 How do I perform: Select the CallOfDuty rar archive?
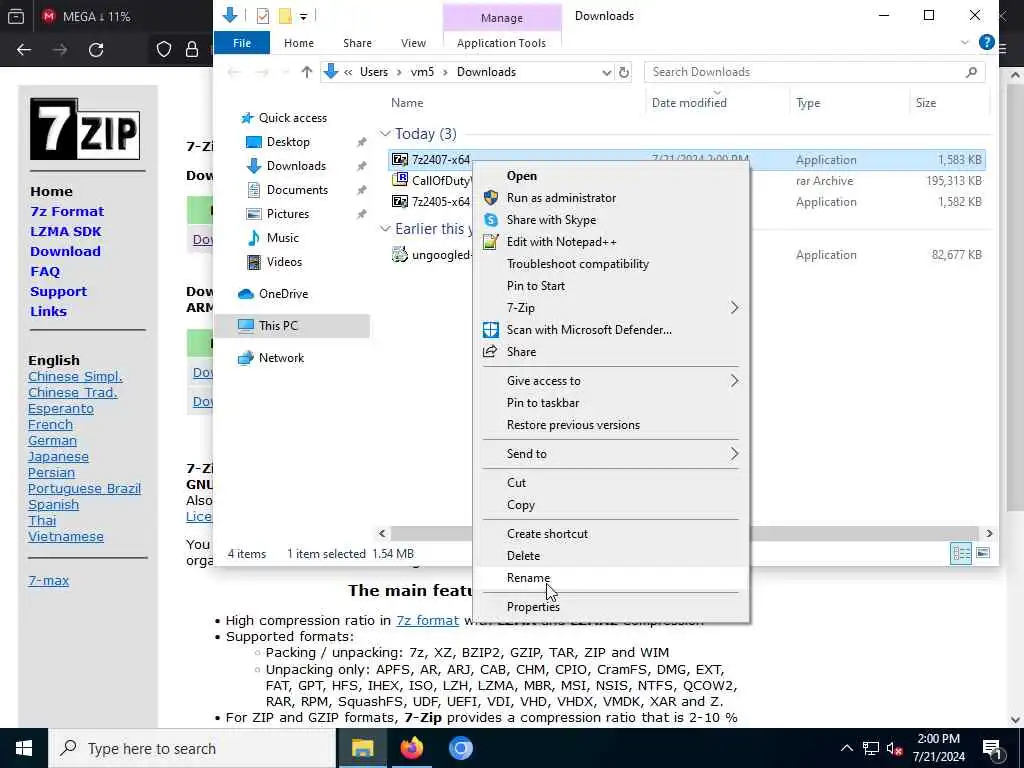coord(431,181)
